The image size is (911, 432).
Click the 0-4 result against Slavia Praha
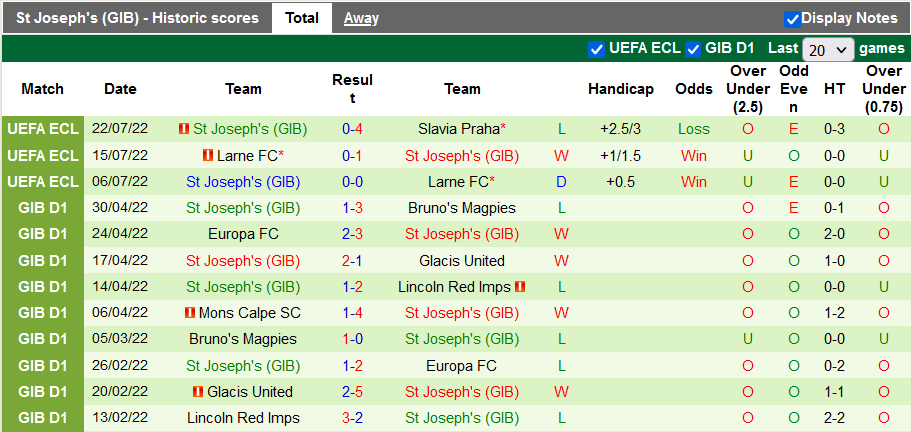[352, 129]
